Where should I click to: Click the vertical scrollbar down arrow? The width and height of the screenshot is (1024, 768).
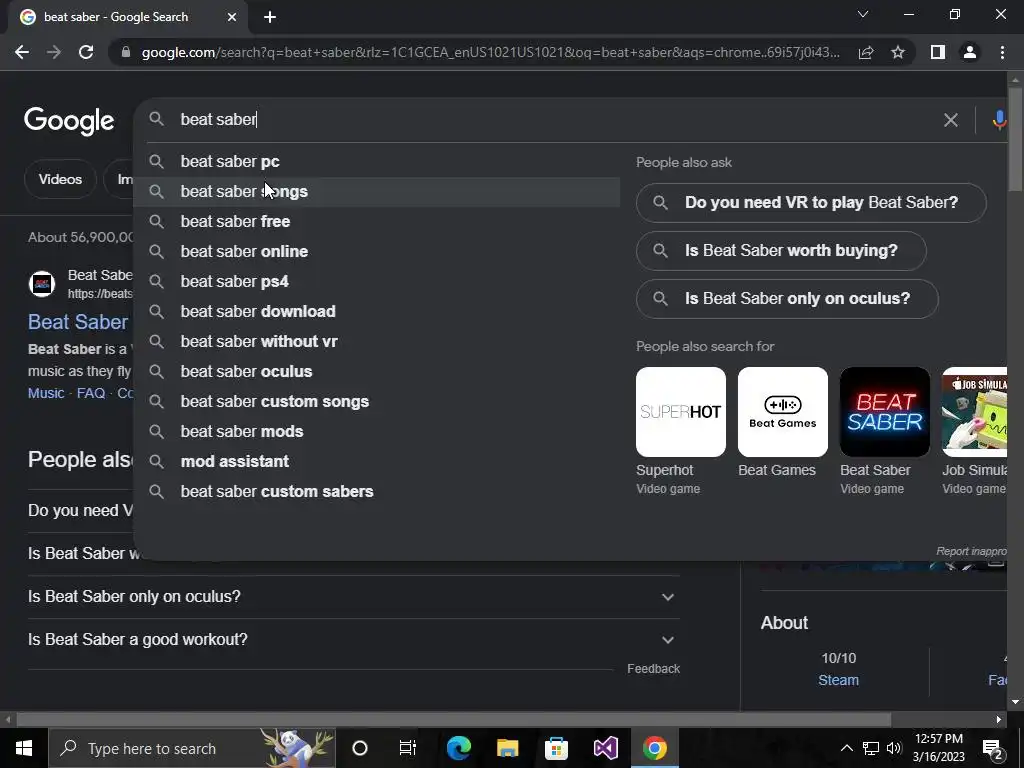point(1015,702)
